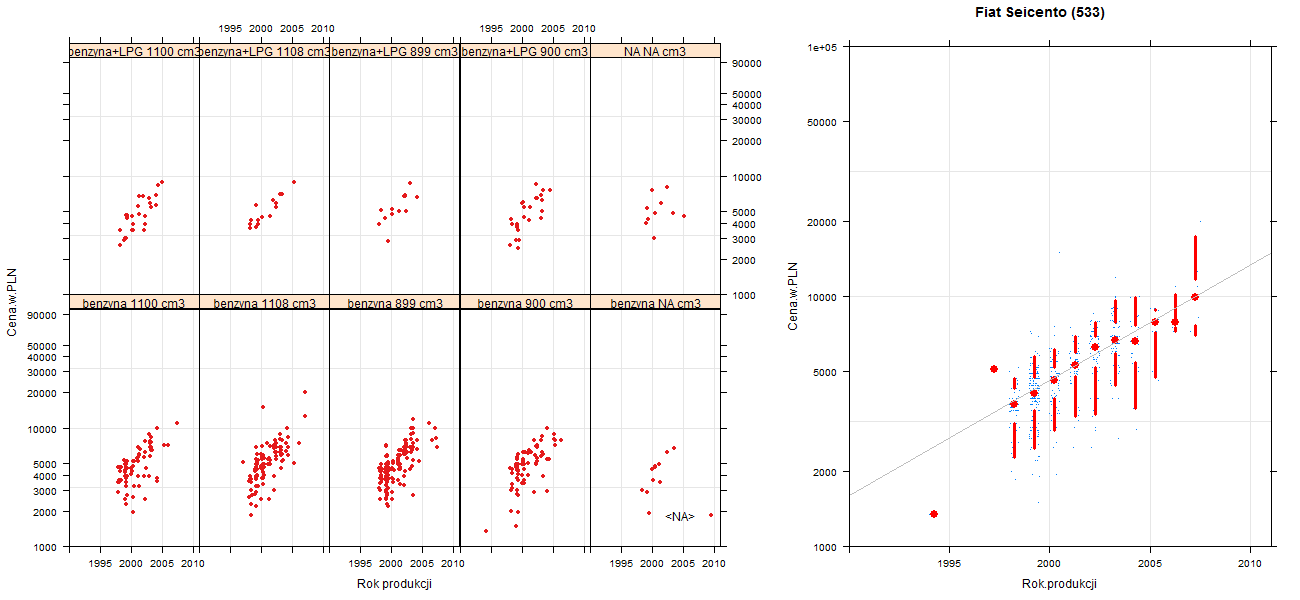The image size is (1300, 600).
Task: Click the "Cena.w.PLN" axis title of the panel grid
Action: coord(12,301)
